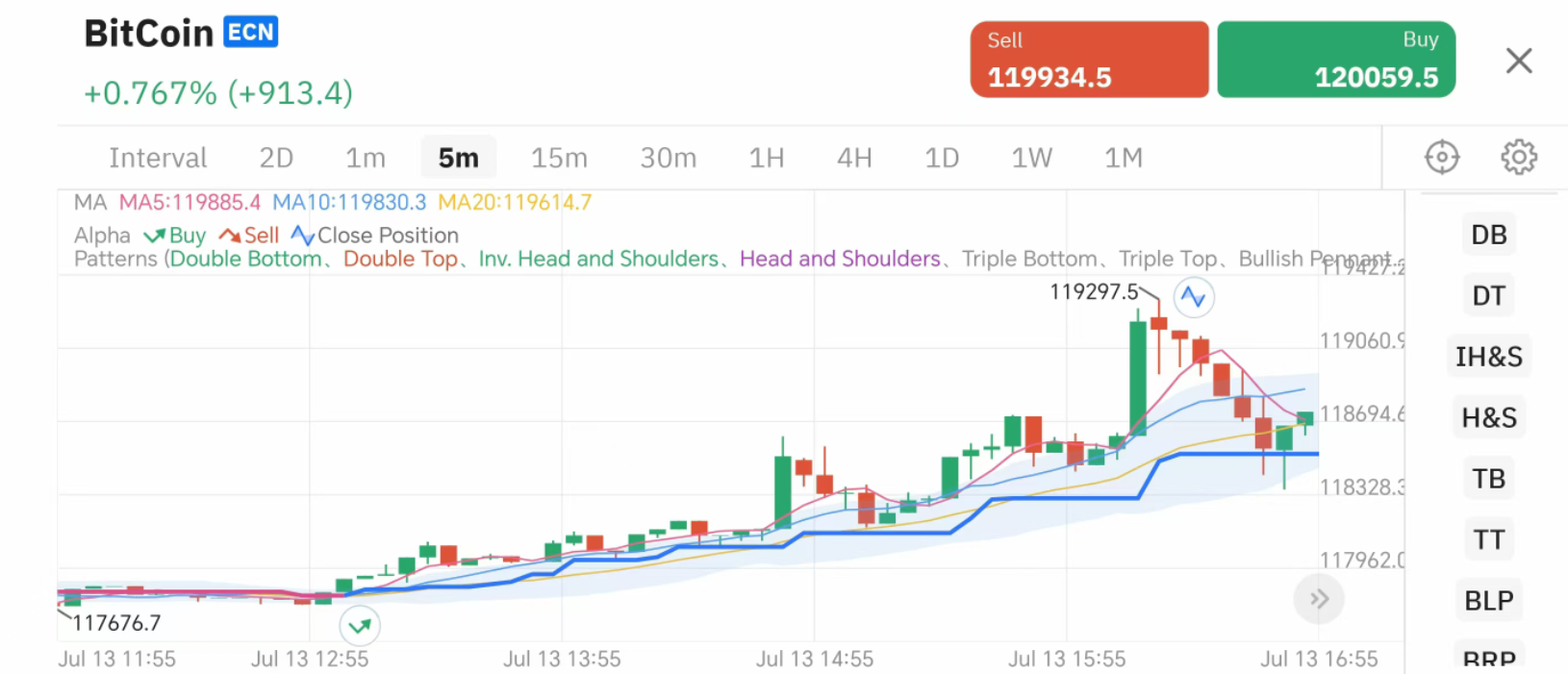
Task: Toggle the H&S pattern button
Action: coord(1488,417)
